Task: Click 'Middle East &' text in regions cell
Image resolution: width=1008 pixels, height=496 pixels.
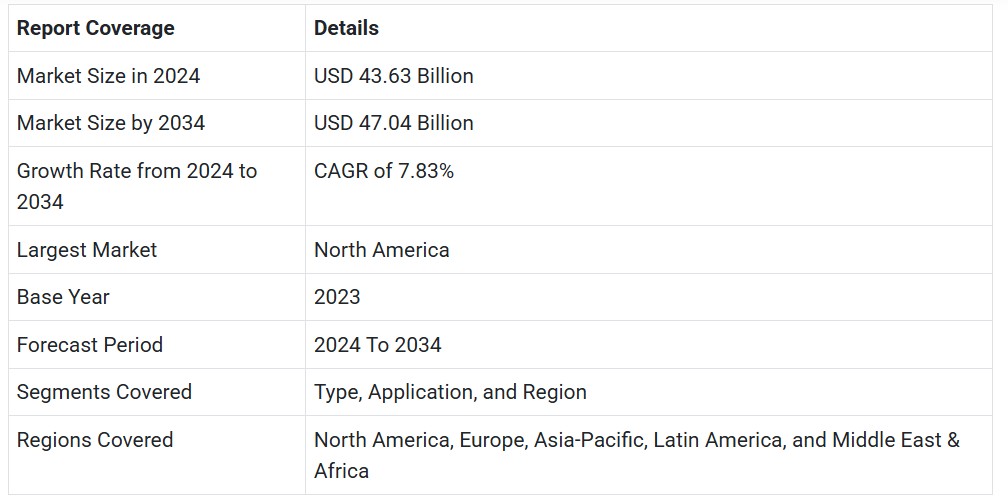Action: click(896, 440)
